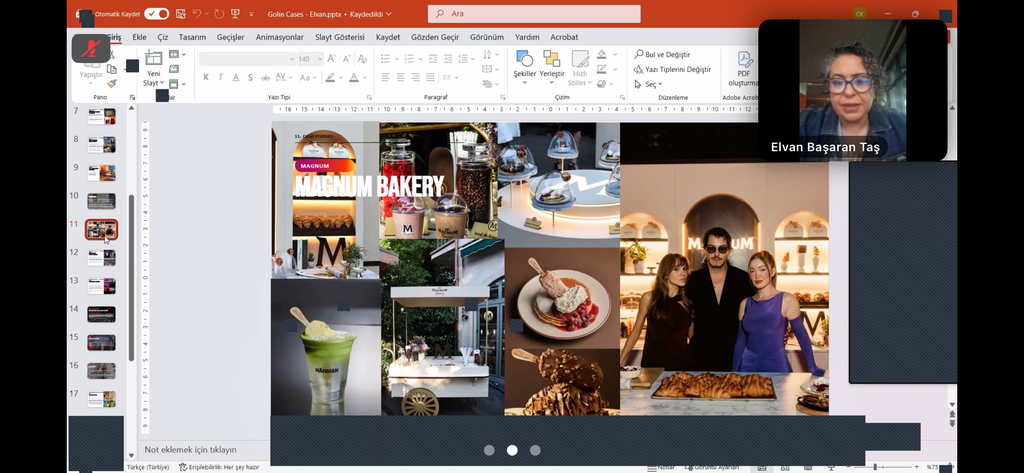Click Bul ve Değiştir button
The height and width of the screenshot is (473, 1024).
point(667,54)
